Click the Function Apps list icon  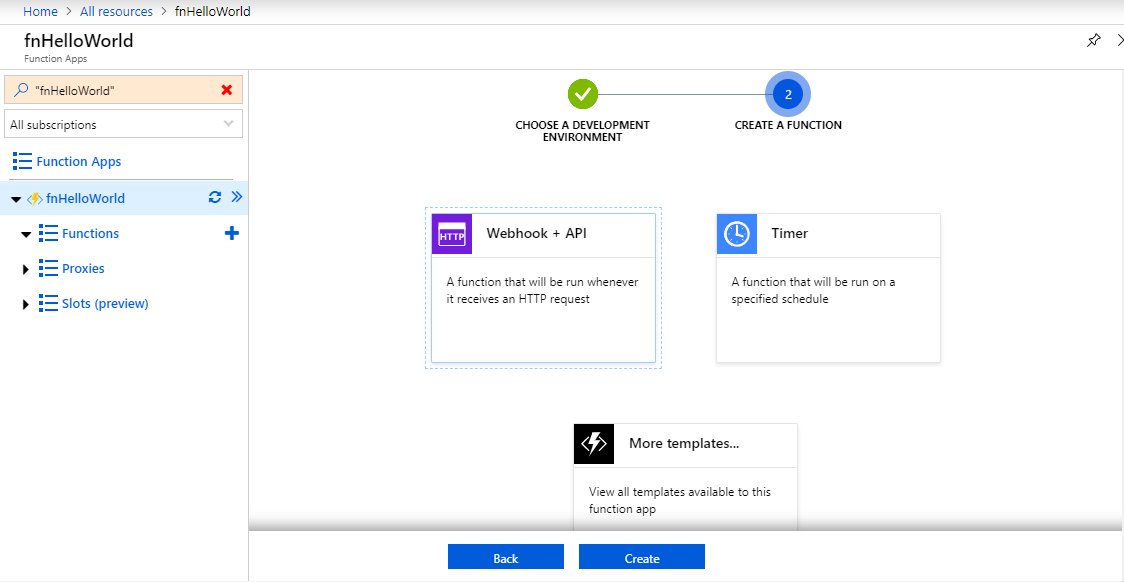pyautogui.click(x=21, y=161)
